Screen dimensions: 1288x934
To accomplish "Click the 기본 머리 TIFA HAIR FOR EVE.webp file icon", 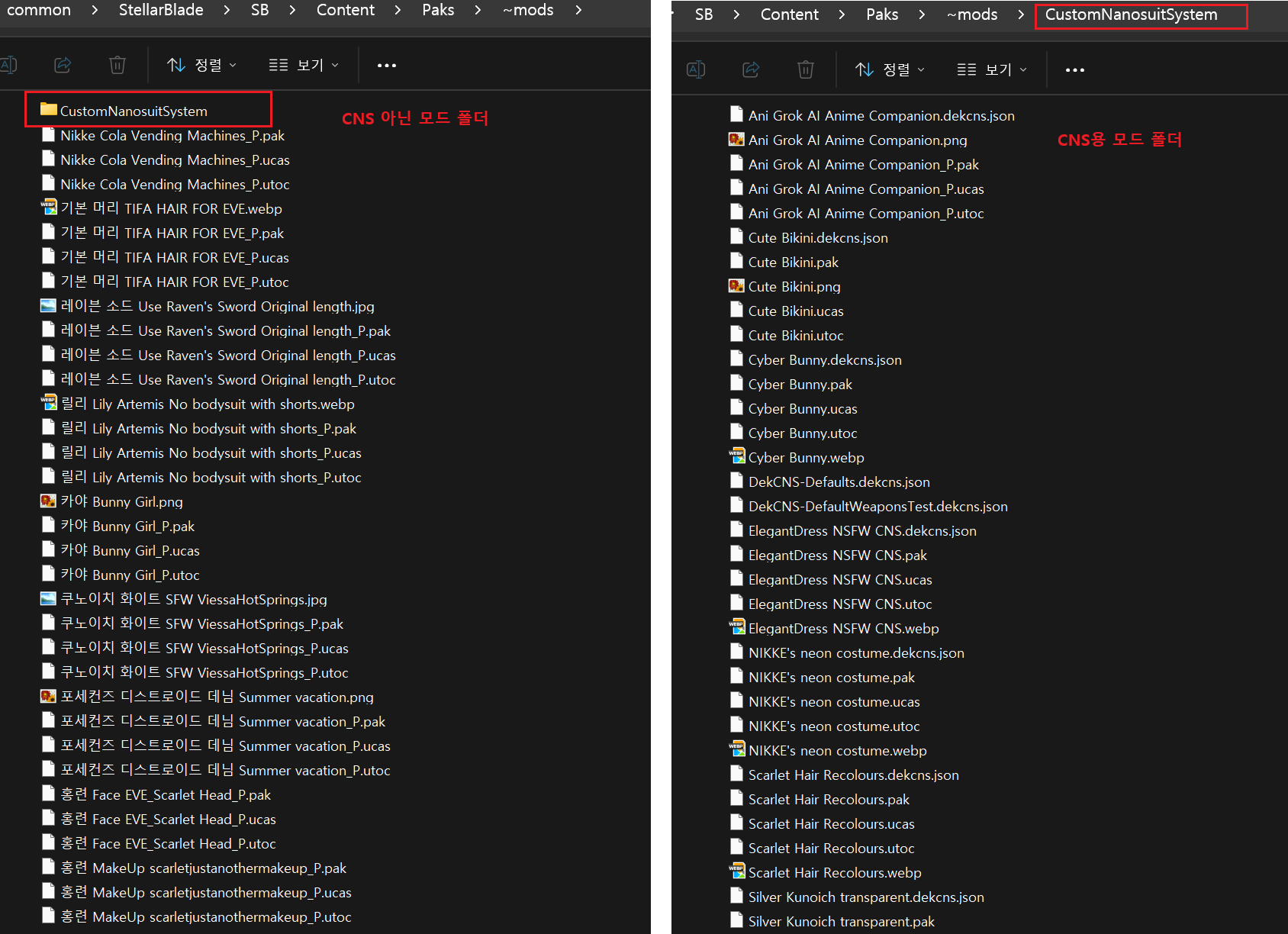I will click(x=48, y=208).
